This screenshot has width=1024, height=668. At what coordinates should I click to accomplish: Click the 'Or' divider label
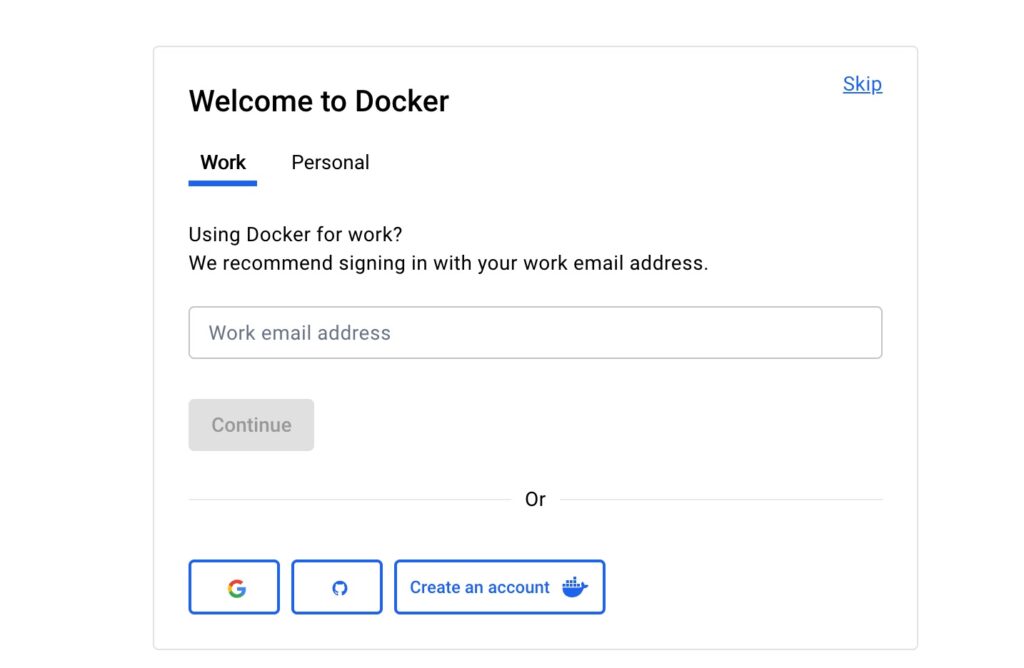tap(535, 499)
